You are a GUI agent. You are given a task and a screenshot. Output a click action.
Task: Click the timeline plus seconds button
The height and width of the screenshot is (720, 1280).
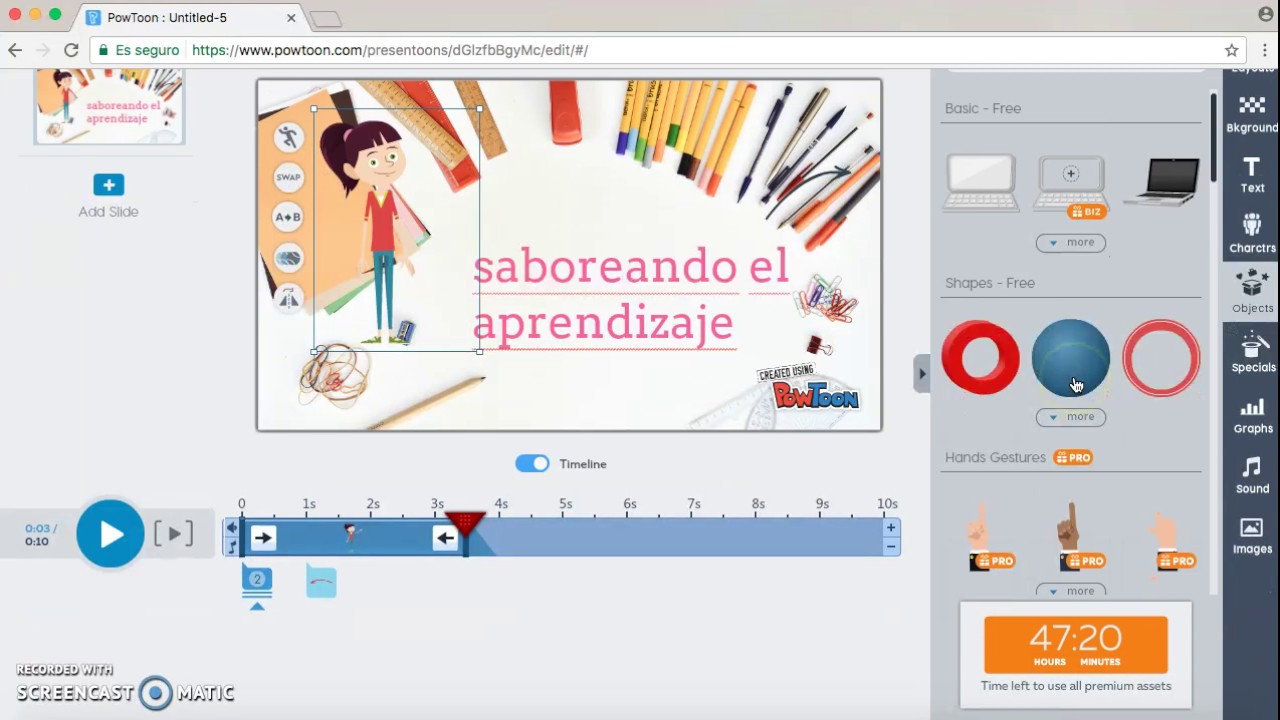(x=890, y=528)
